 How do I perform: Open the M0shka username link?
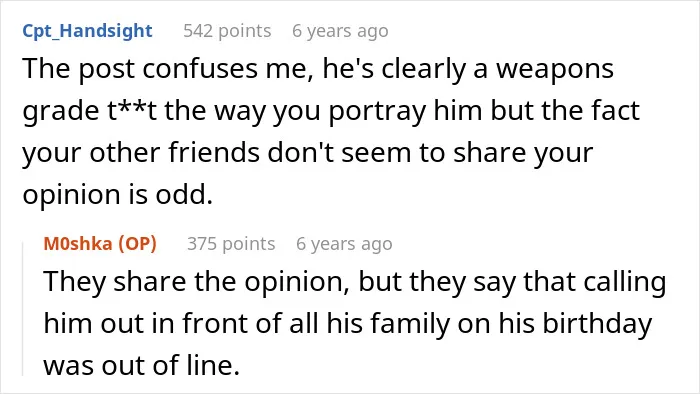click(78, 244)
